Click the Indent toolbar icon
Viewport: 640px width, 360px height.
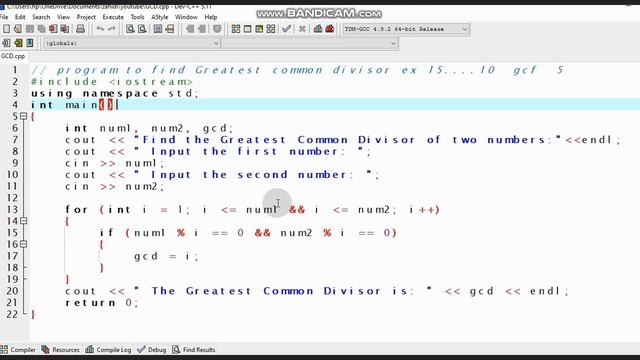coord(190,29)
